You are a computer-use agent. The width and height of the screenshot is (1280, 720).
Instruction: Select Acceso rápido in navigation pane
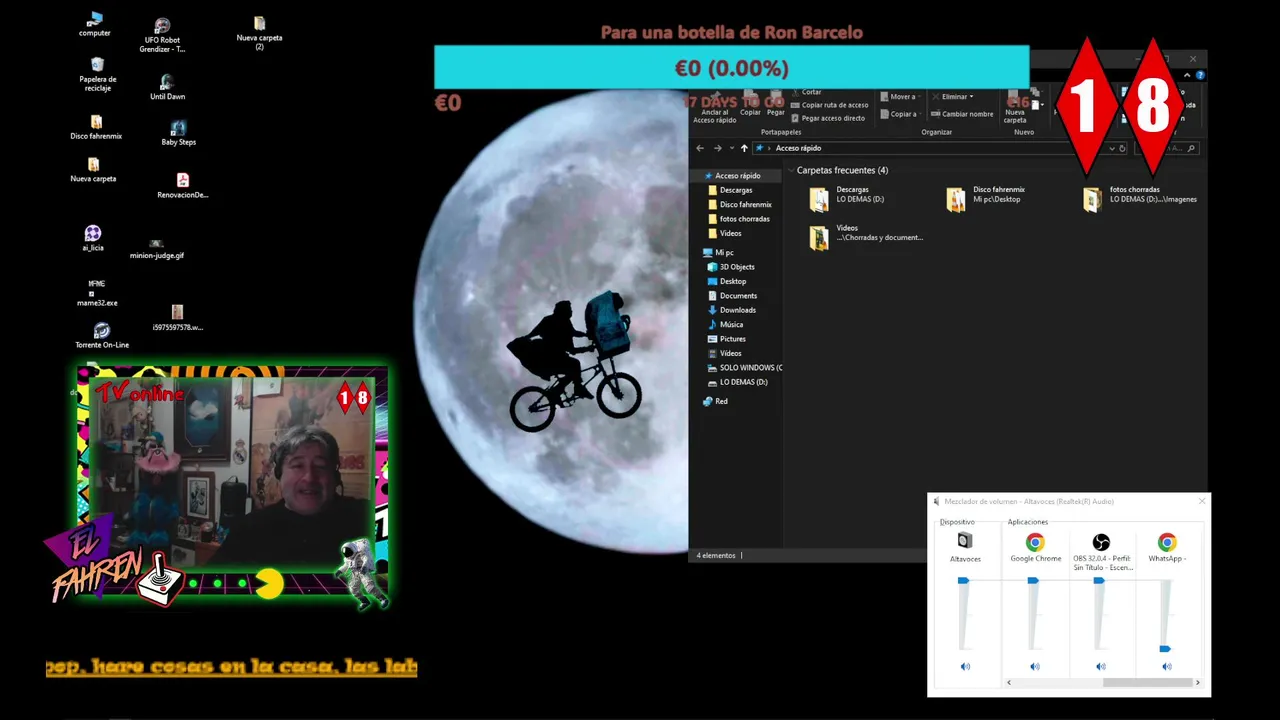737,176
